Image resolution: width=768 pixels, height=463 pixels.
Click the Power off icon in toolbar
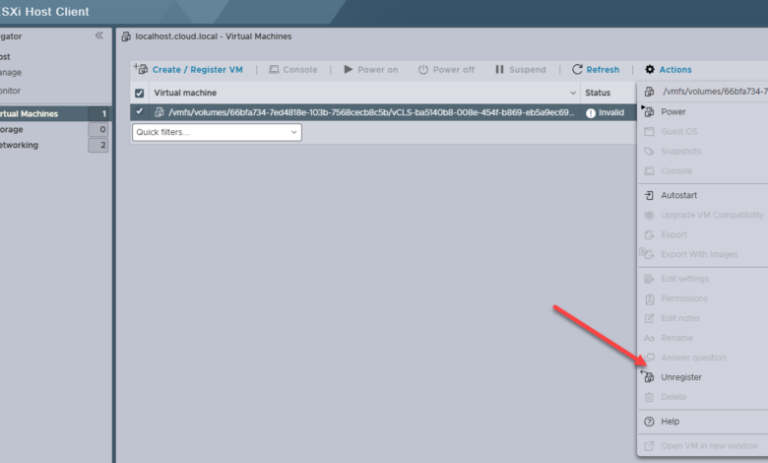tap(423, 70)
